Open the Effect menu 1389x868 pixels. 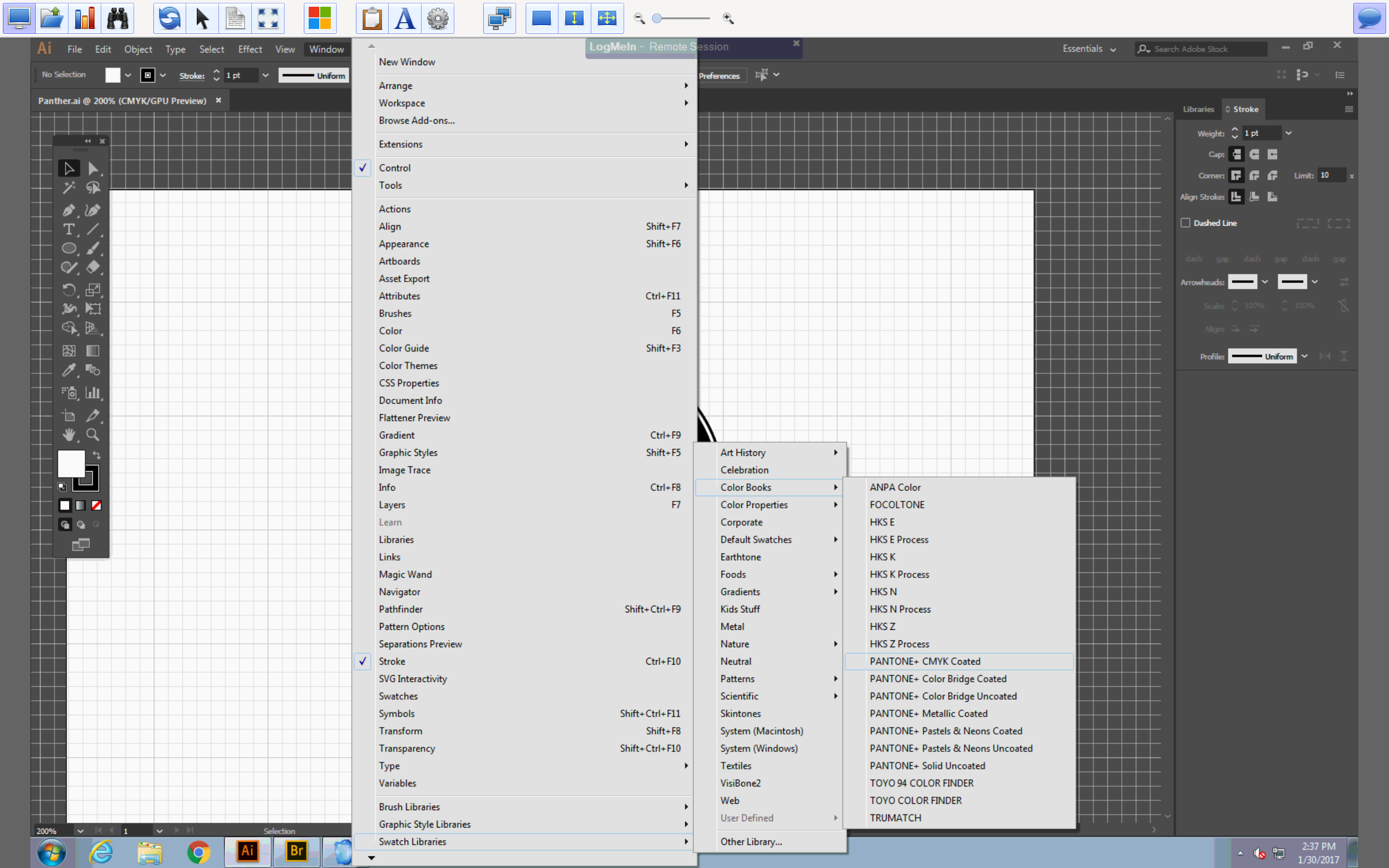click(250, 49)
